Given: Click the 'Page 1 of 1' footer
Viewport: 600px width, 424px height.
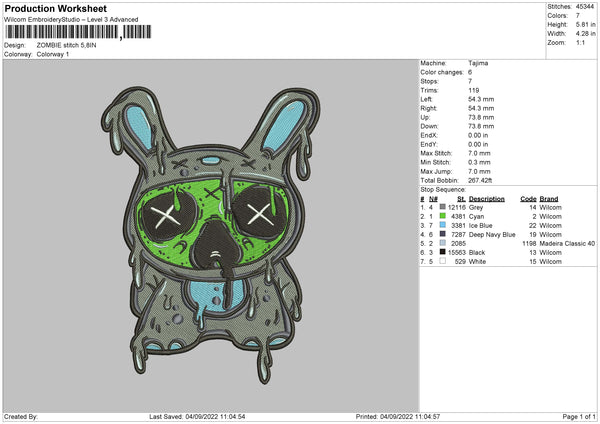Looking at the screenshot, I should coord(579,416).
